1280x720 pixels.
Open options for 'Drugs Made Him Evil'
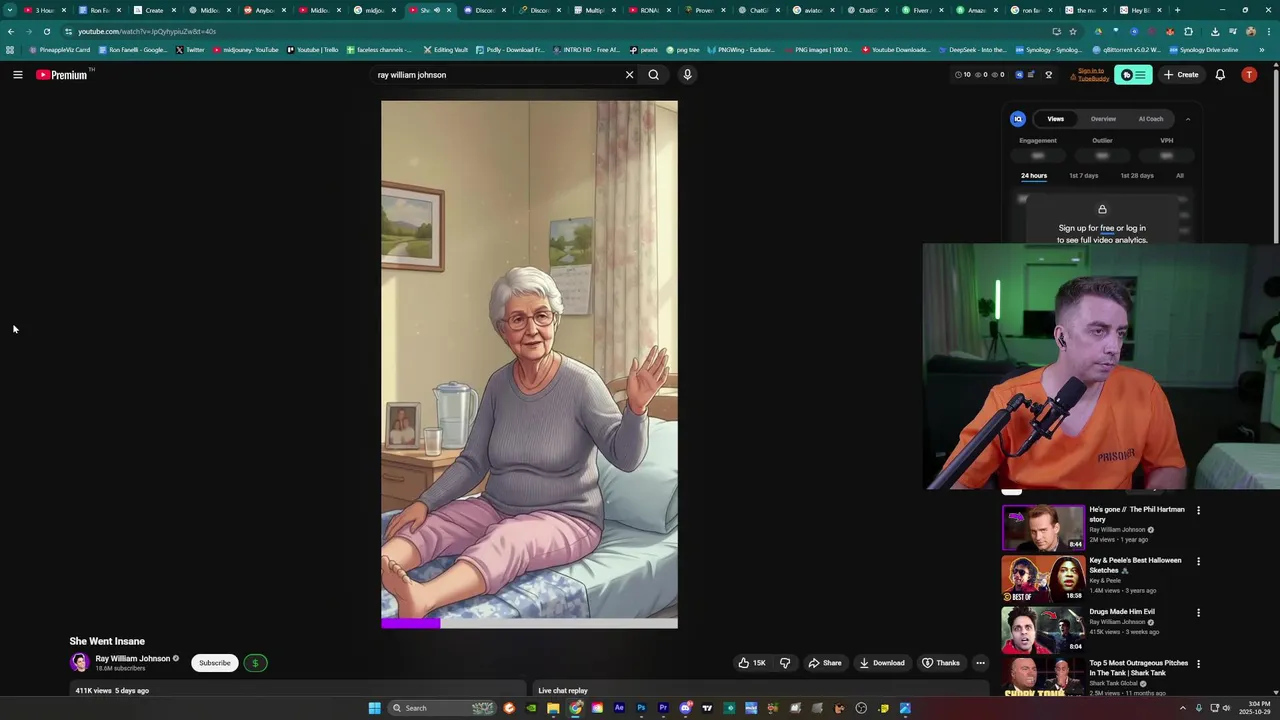coord(1198,612)
